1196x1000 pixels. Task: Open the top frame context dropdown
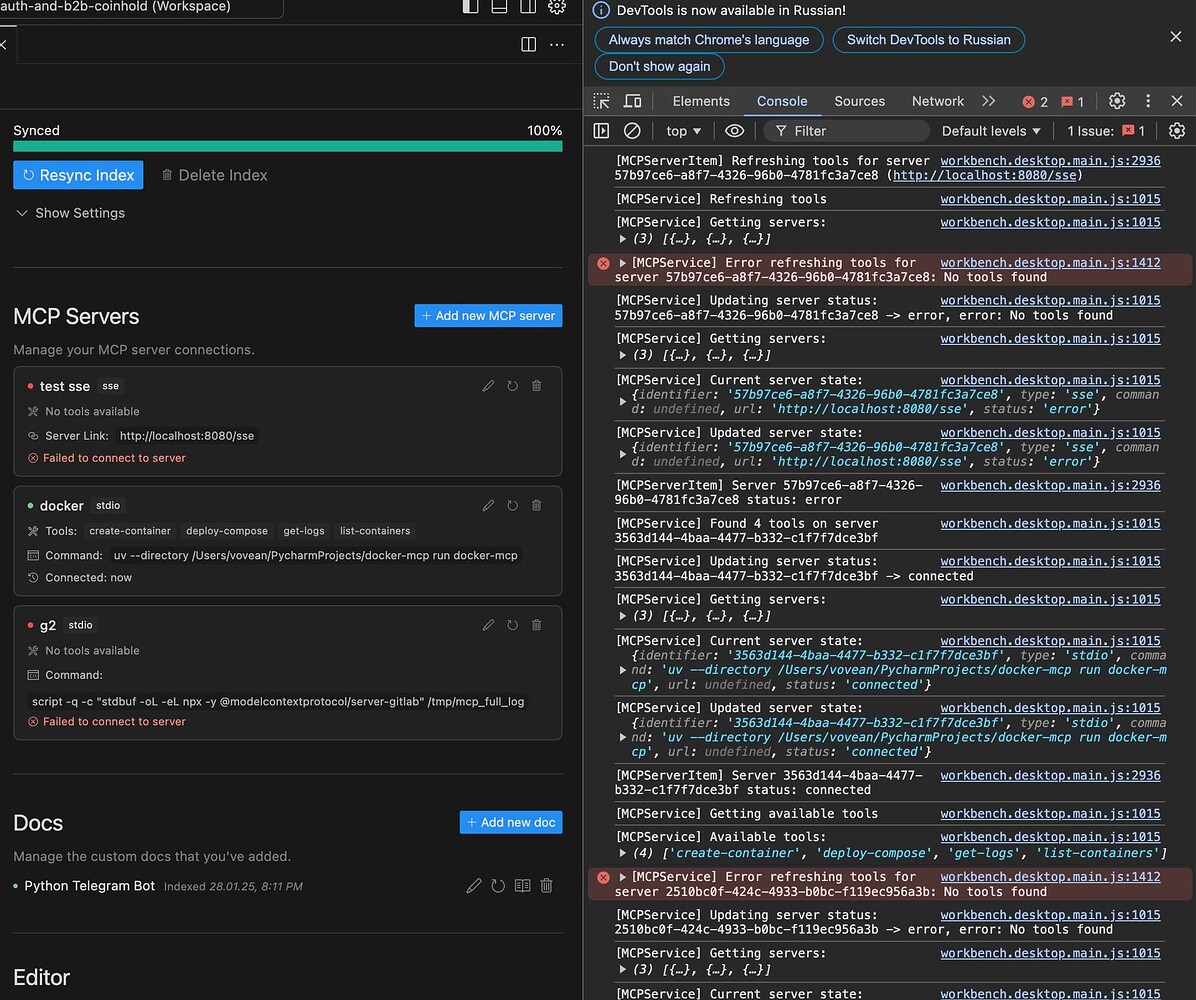(x=682, y=131)
